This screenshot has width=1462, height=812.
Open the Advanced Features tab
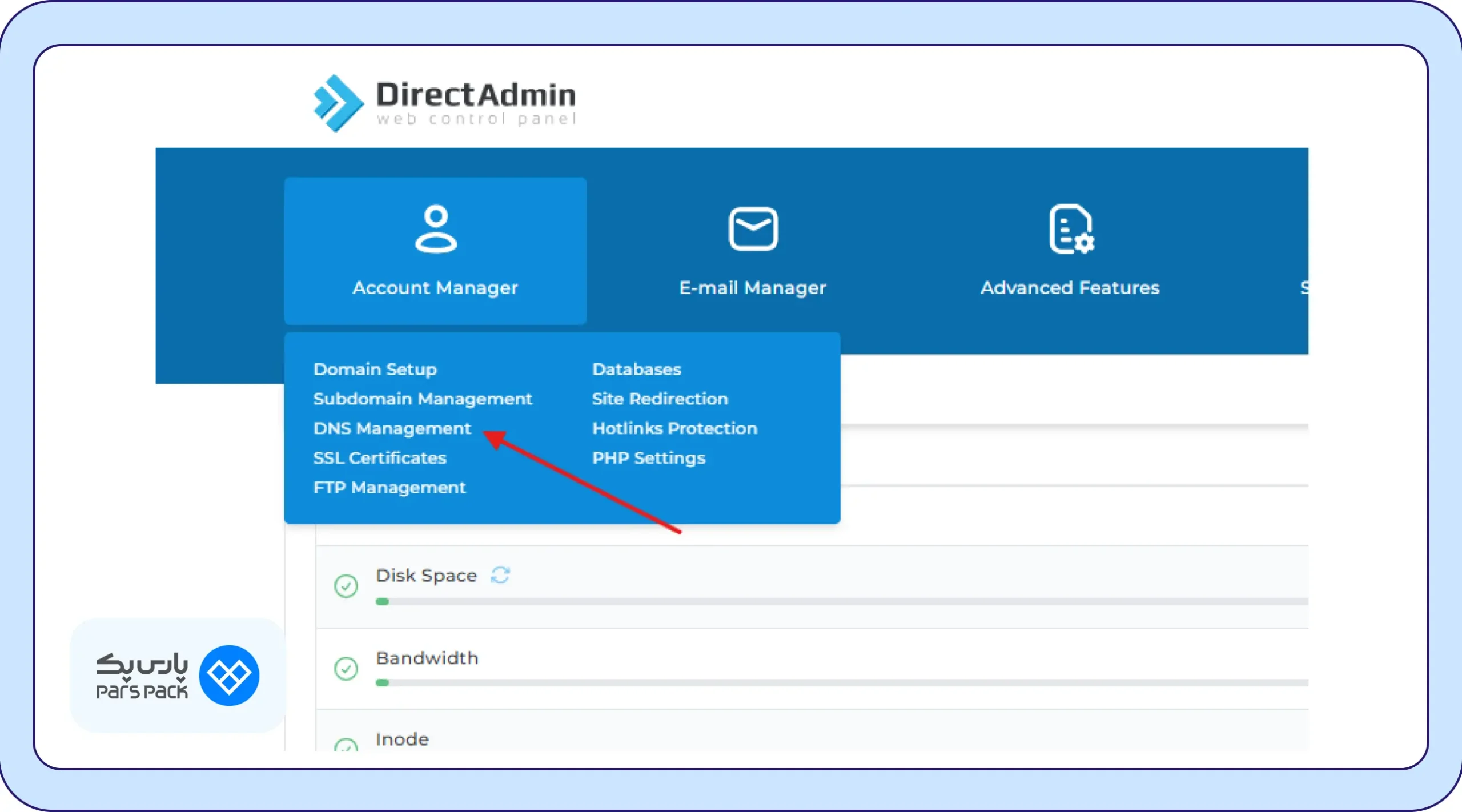(x=1070, y=251)
